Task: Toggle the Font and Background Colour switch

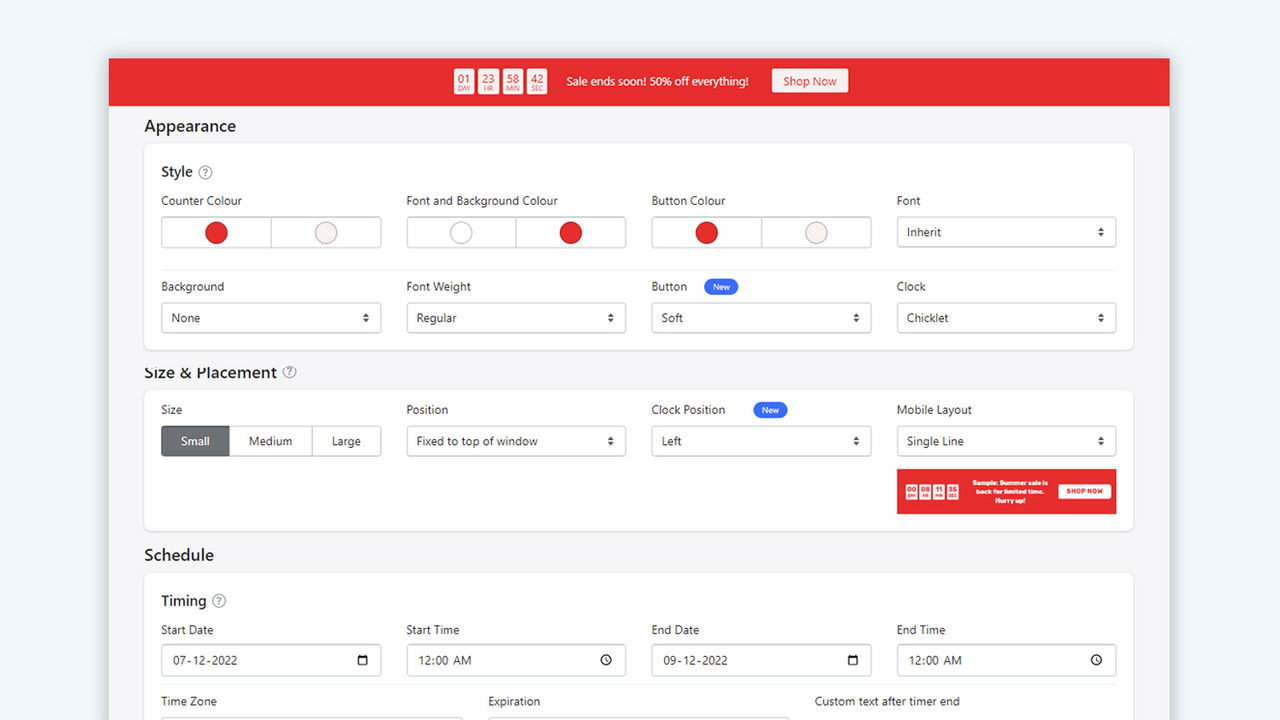Action: coord(516,232)
